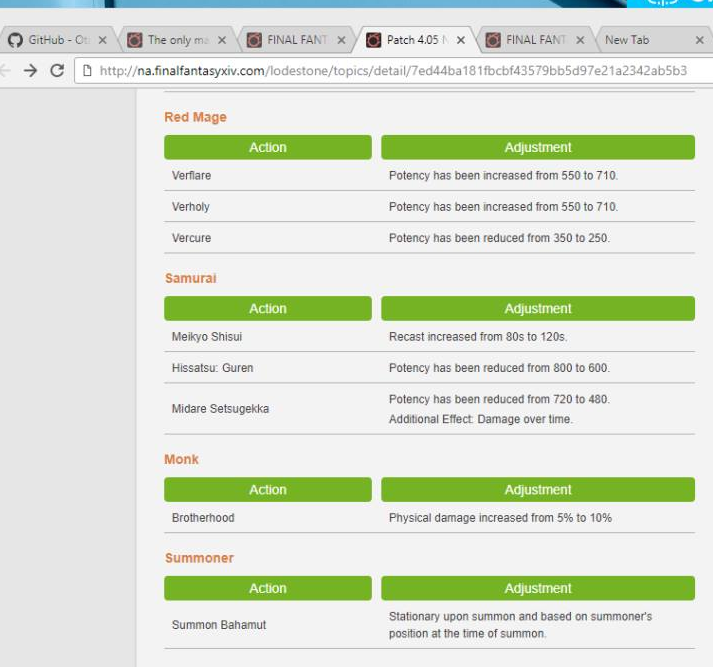Click the page info icon in address bar
This screenshot has height=667, width=713.
[87, 70]
